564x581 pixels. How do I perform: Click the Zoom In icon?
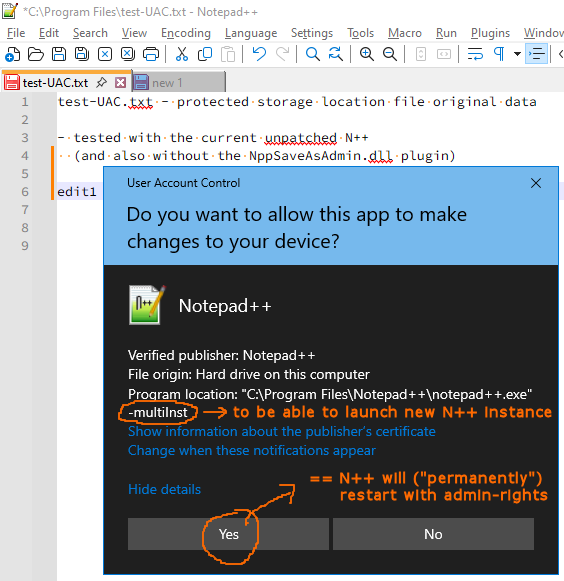(x=367, y=54)
